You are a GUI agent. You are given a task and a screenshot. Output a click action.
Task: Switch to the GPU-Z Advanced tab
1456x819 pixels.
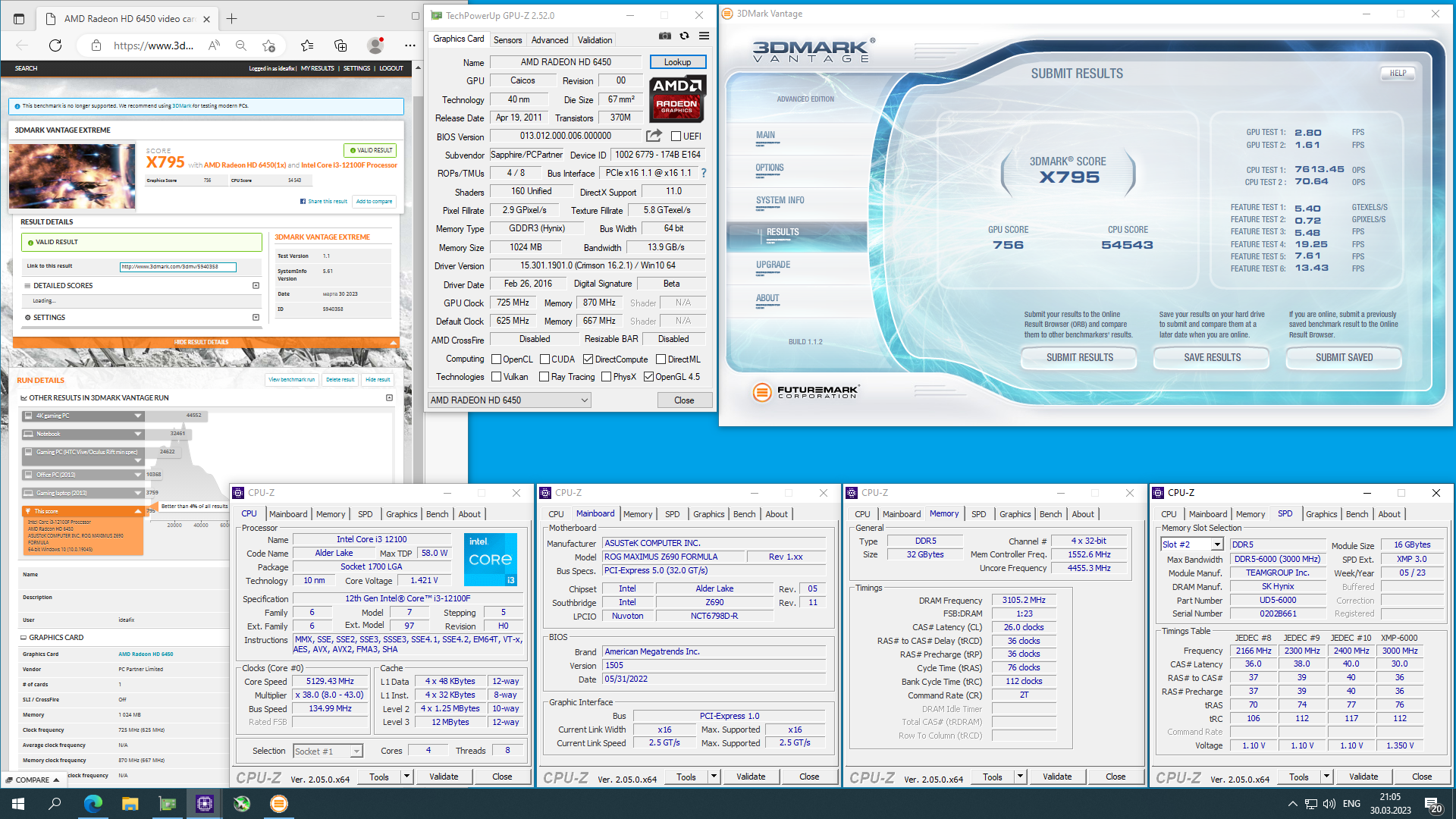tap(549, 40)
